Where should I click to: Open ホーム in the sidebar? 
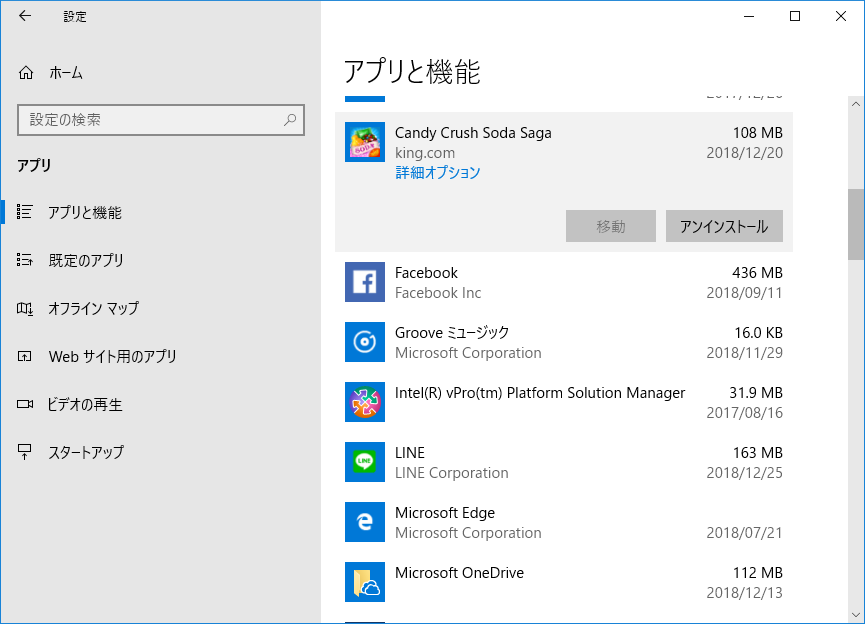(65, 73)
